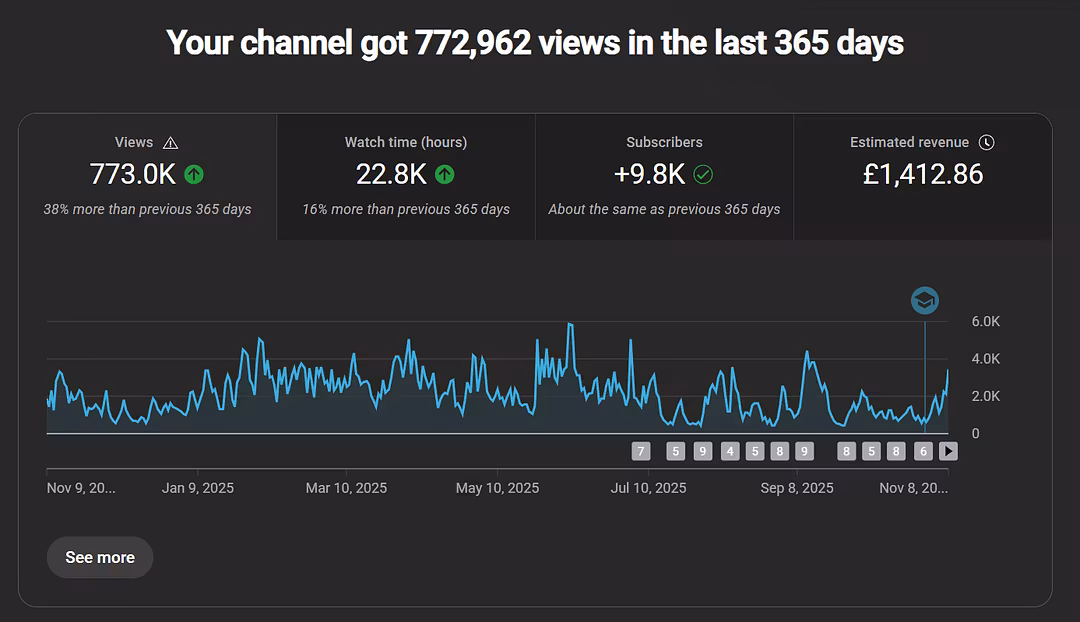Screen dimensions: 1080x622
Task: Open the video marker labeled 6
Action: pyautogui.click(x=923, y=451)
